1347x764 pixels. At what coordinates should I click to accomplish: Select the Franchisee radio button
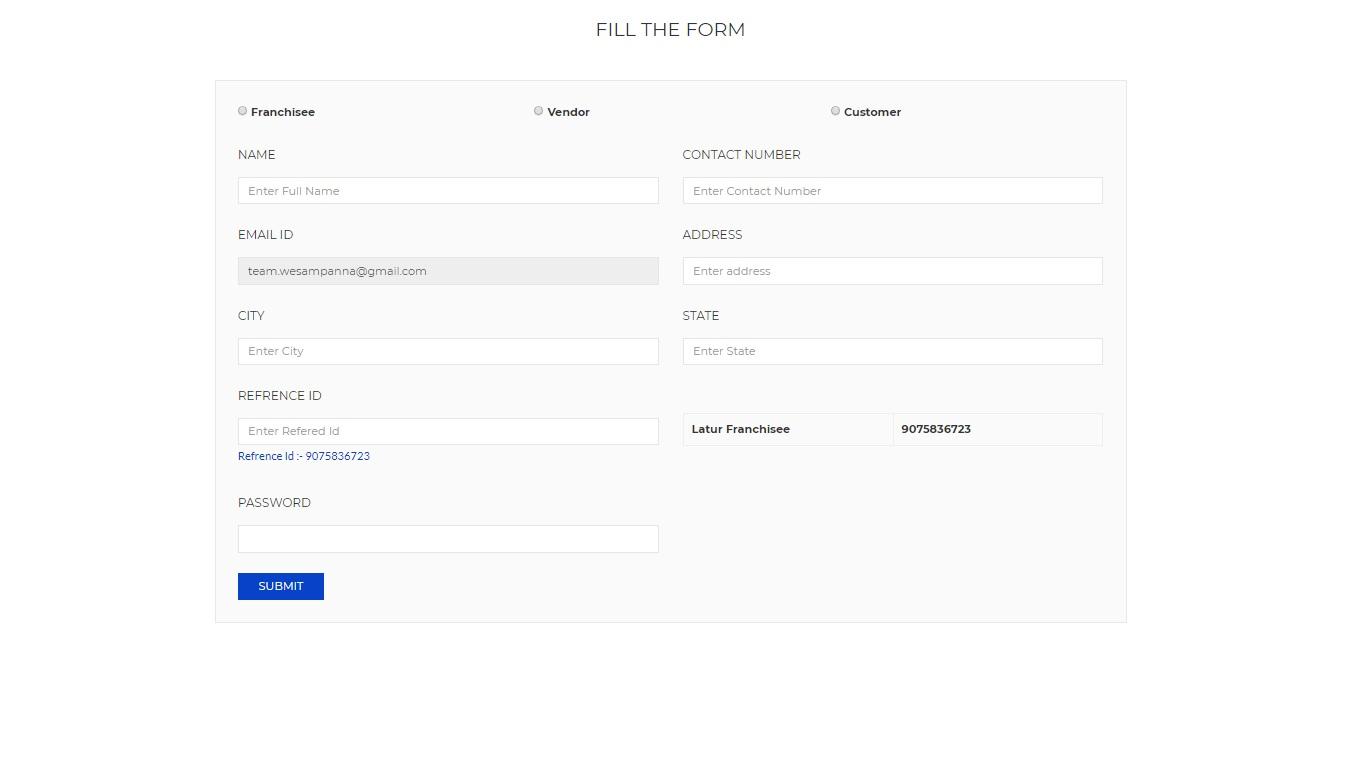[x=242, y=111]
